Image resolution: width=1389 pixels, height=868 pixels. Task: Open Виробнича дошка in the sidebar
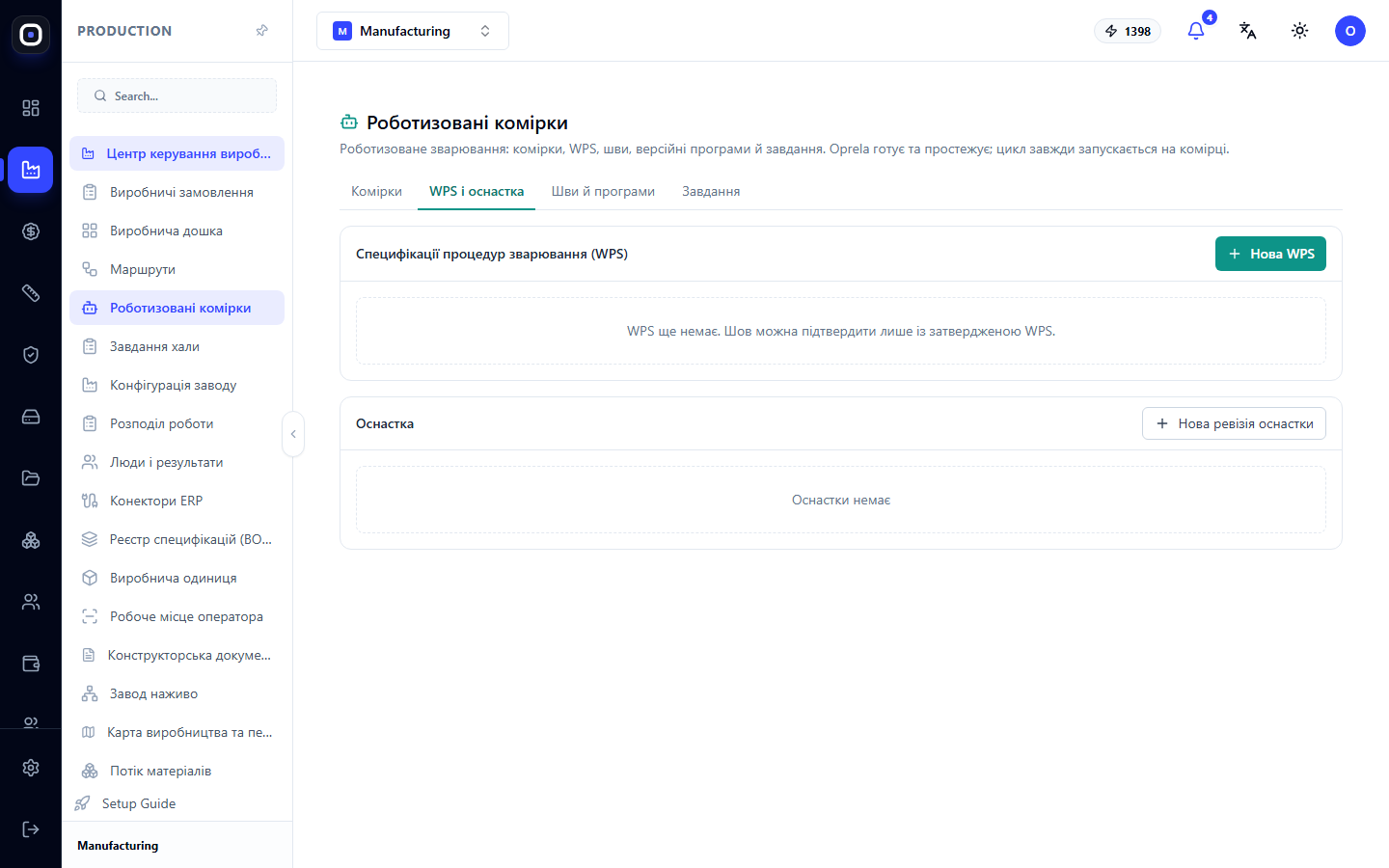click(177, 231)
